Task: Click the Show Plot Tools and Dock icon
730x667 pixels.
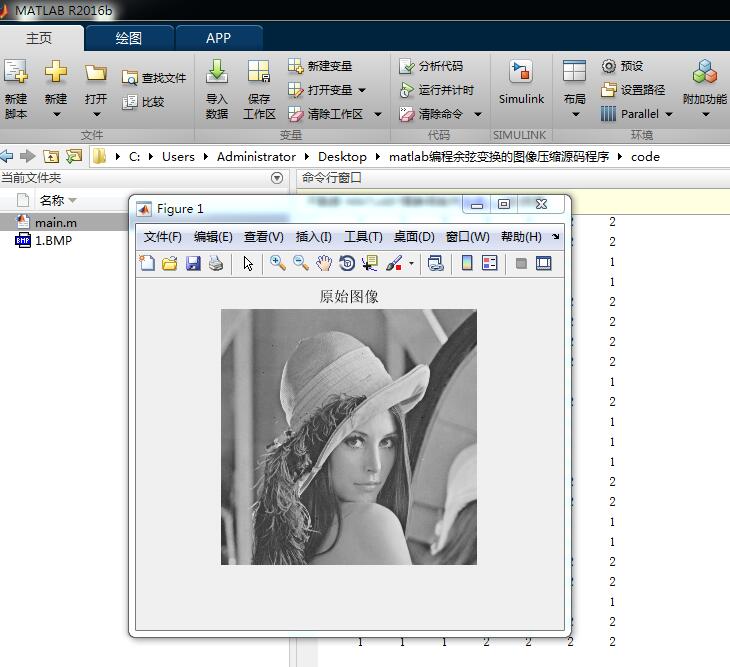Action: click(544, 263)
